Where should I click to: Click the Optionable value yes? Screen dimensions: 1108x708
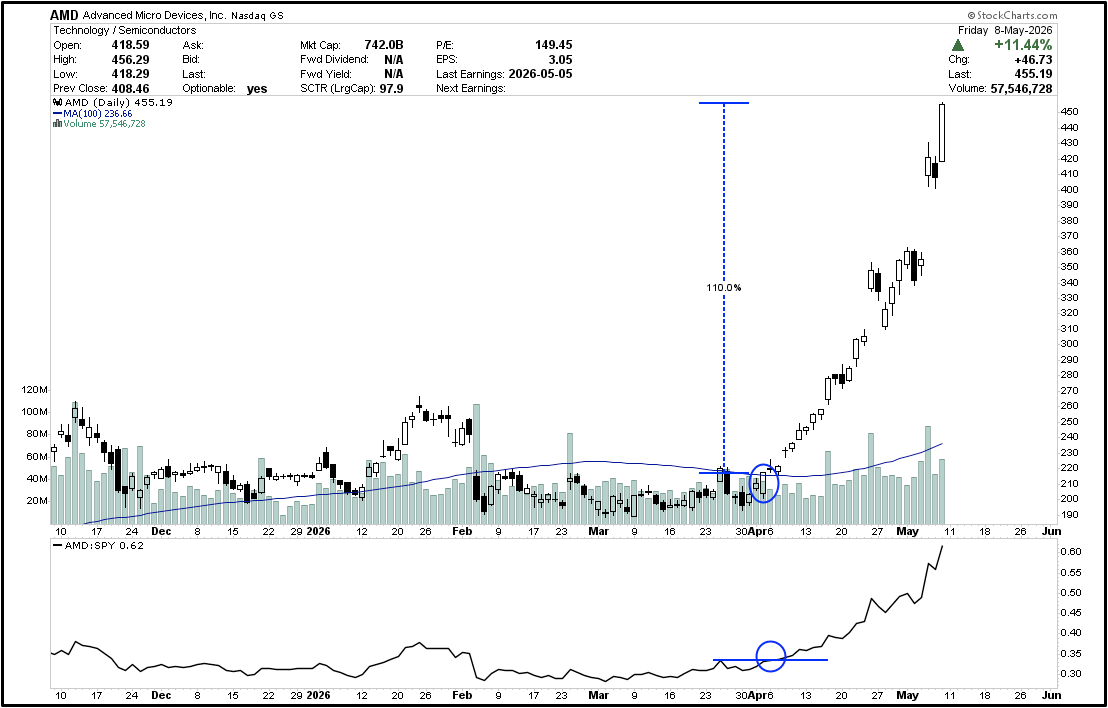tap(257, 89)
